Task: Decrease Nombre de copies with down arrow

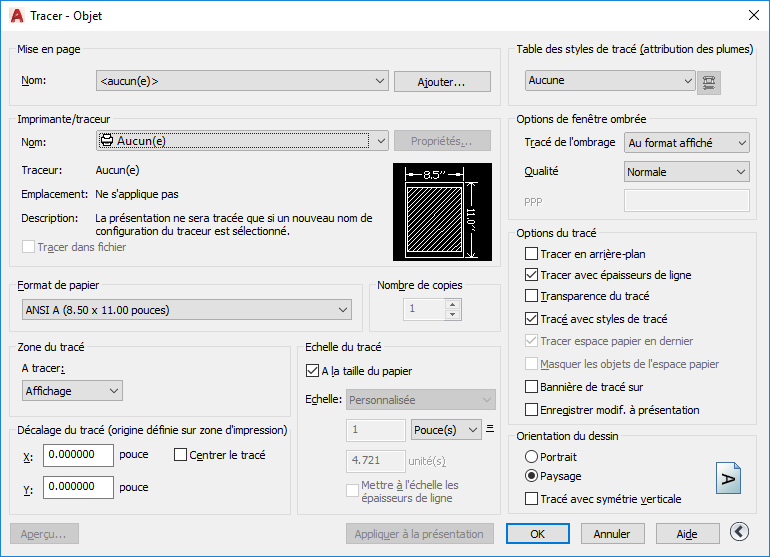Action: [453, 315]
